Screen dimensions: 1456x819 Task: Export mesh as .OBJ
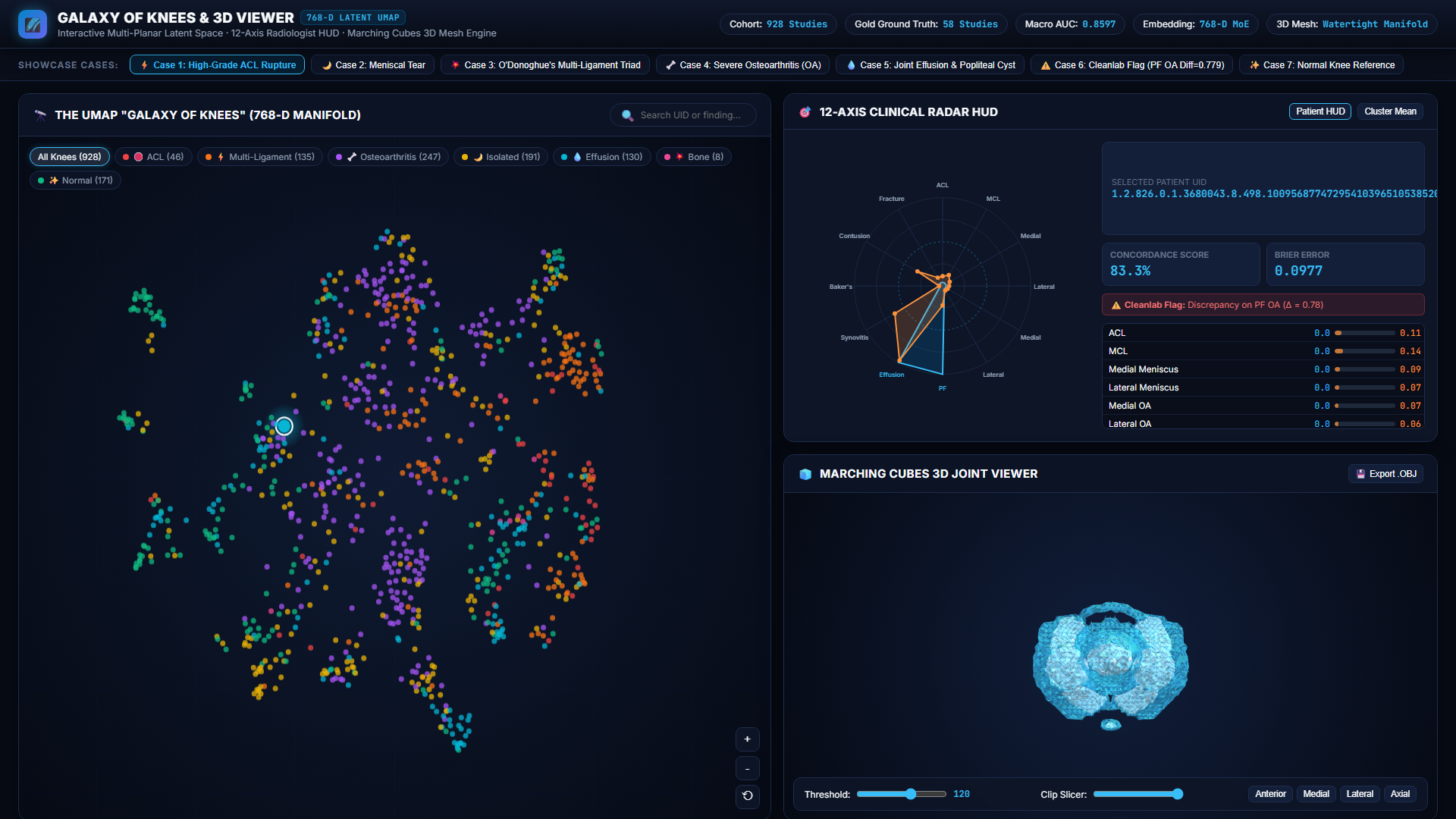(1385, 474)
